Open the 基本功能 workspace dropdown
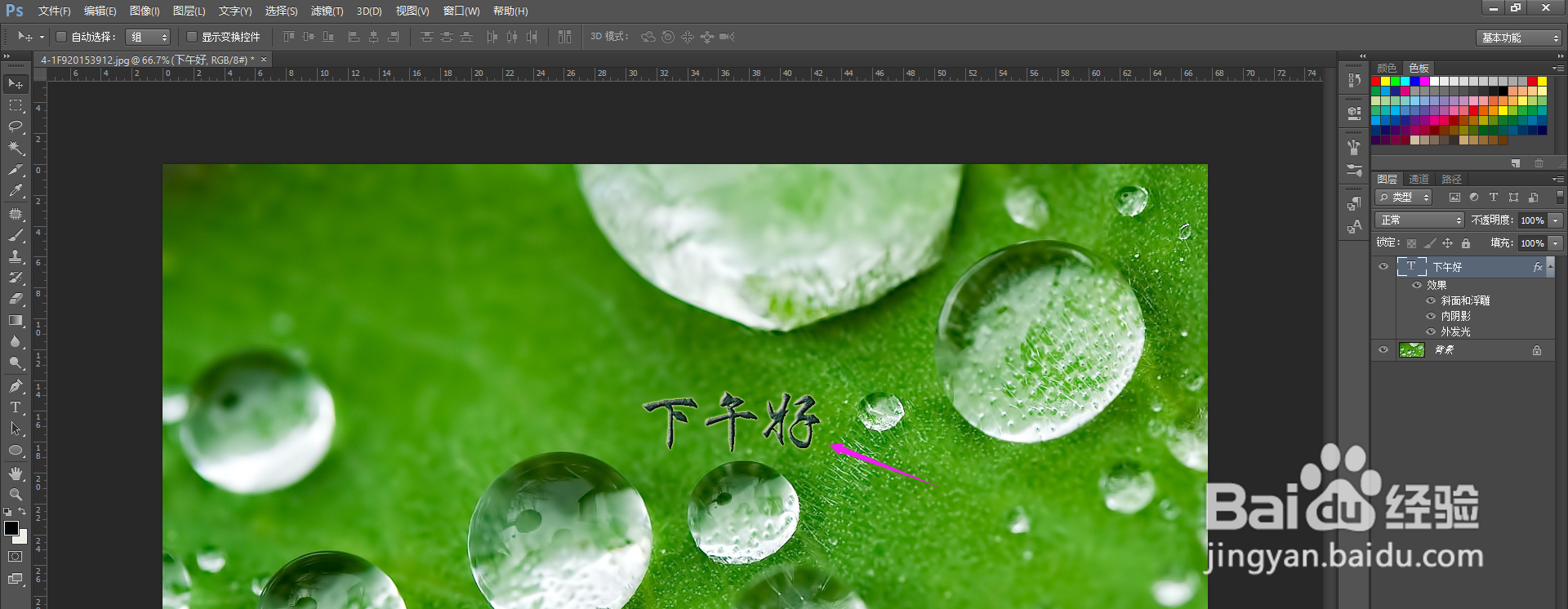 [1519, 38]
